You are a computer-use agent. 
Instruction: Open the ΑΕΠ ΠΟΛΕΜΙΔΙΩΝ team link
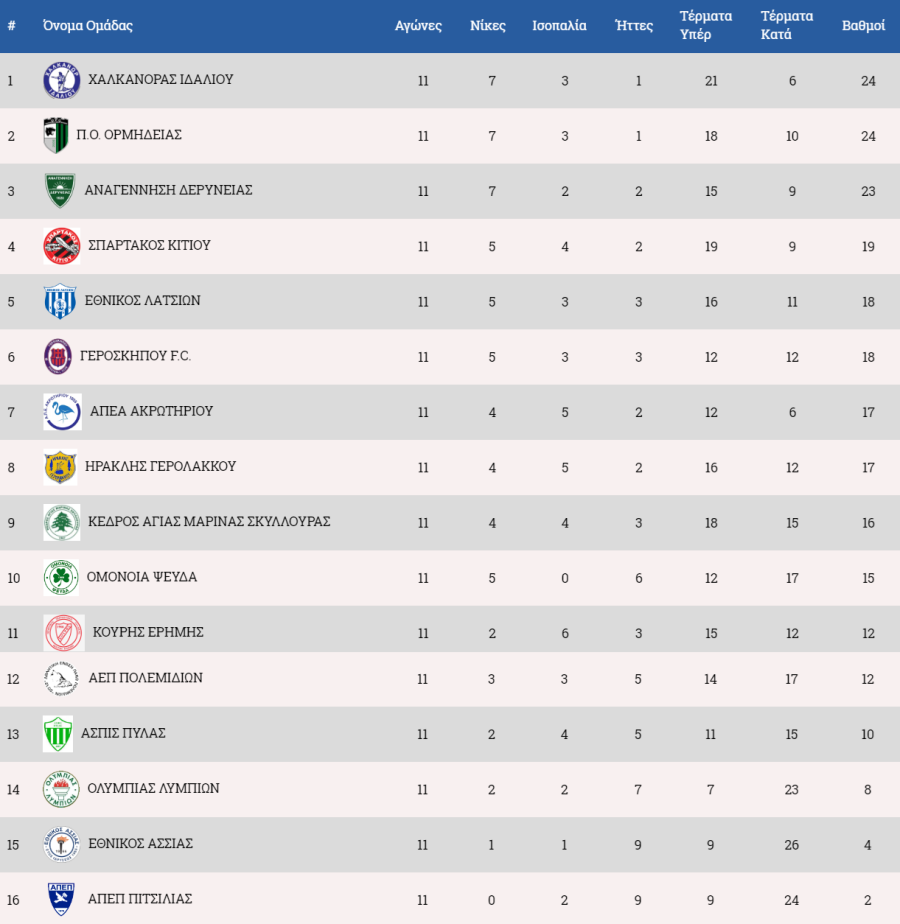coord(146,678)
